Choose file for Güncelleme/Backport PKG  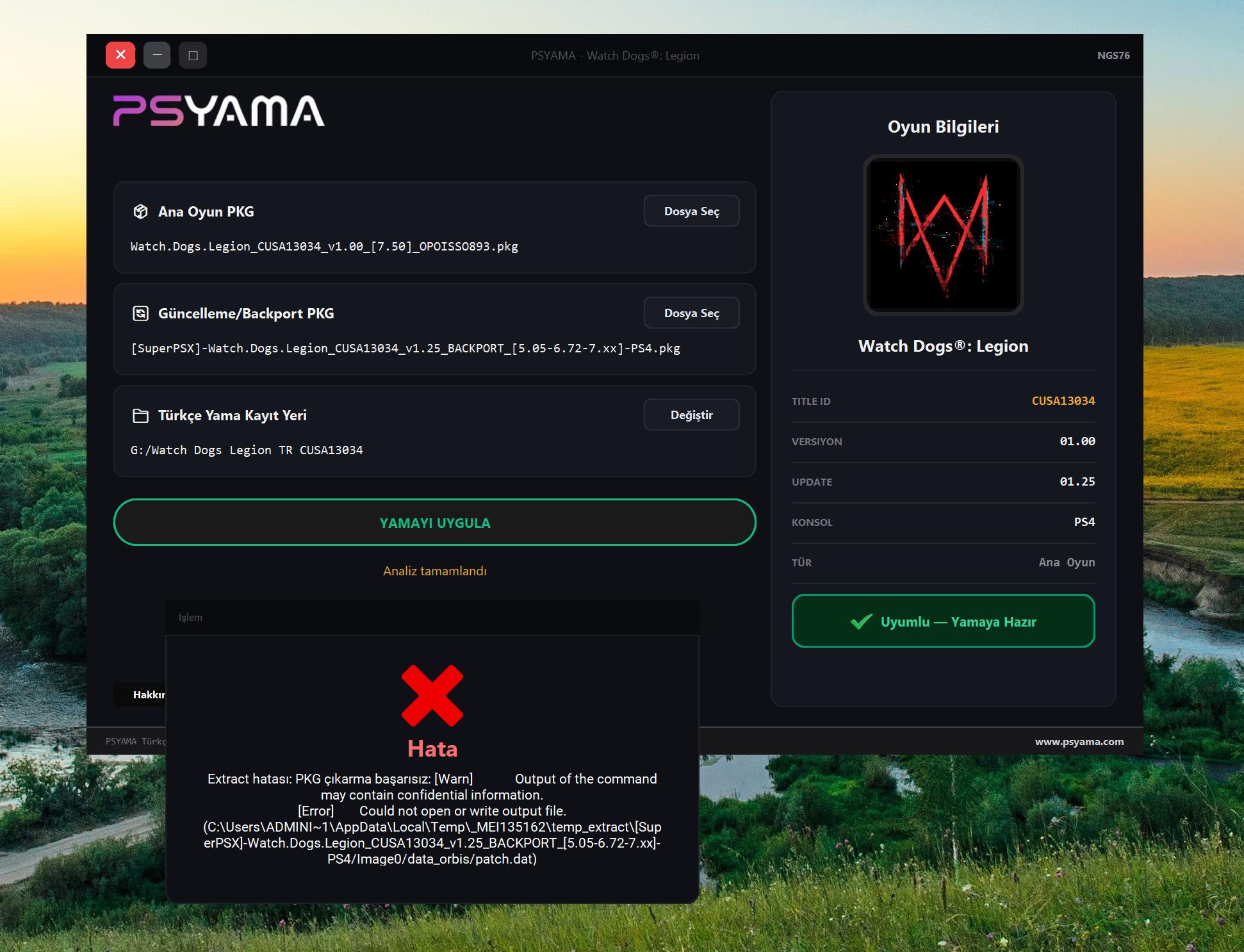coord(692,313)
